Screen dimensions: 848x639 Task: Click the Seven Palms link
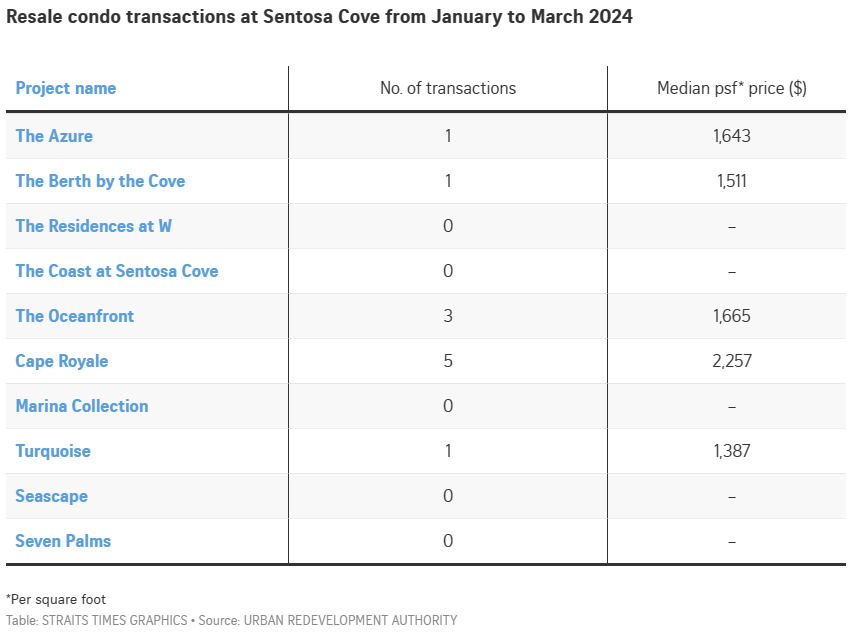63,541
